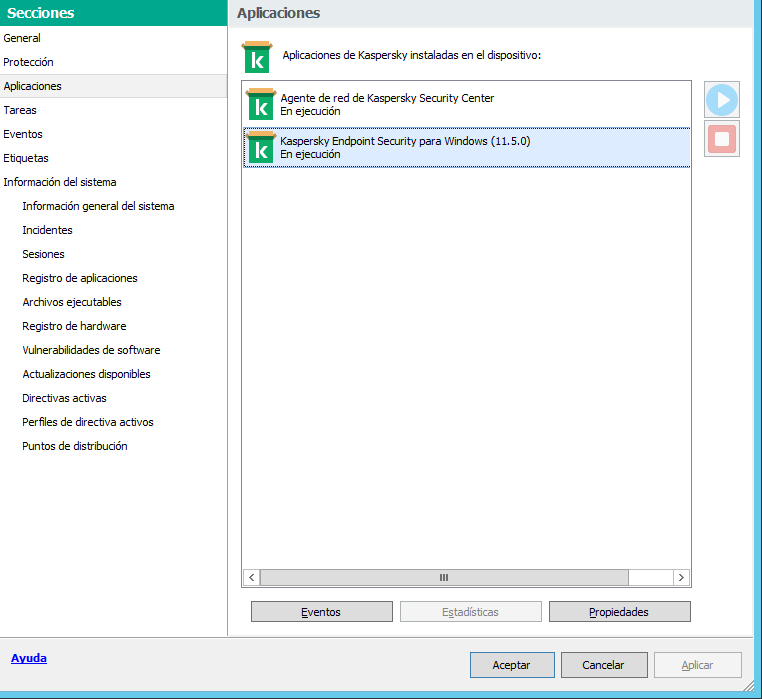The height and width of the screenshot is (699, 762).
Task: Click the horizontal scrollbar left arrow
Action: pyautogui.click(x=252, y=577)
